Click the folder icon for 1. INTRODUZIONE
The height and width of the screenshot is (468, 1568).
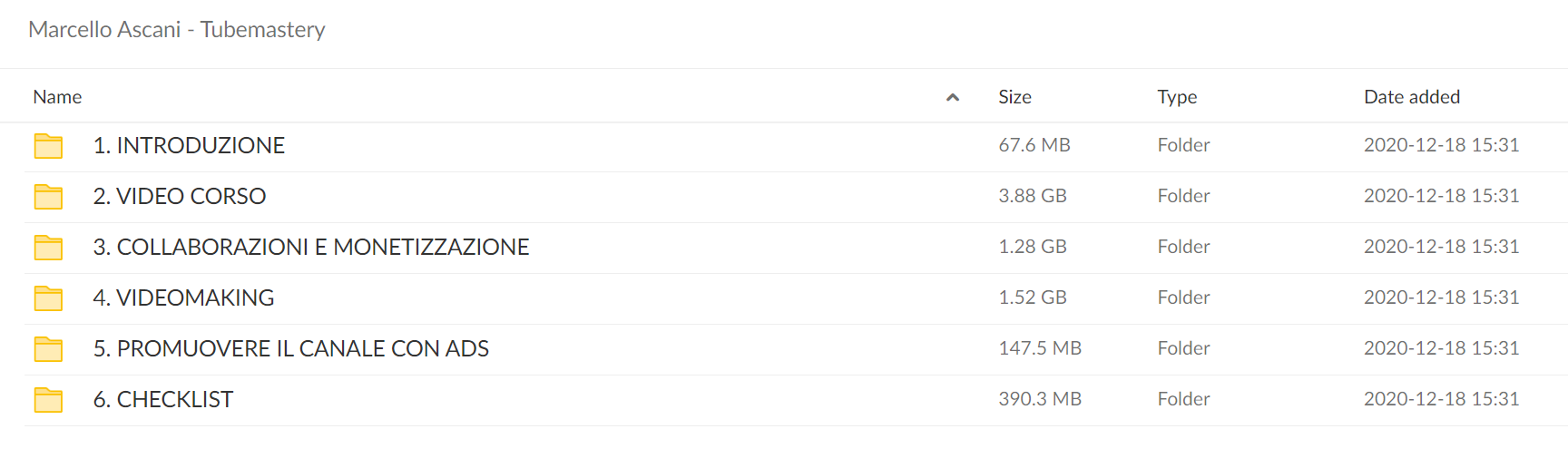(48, 146)
